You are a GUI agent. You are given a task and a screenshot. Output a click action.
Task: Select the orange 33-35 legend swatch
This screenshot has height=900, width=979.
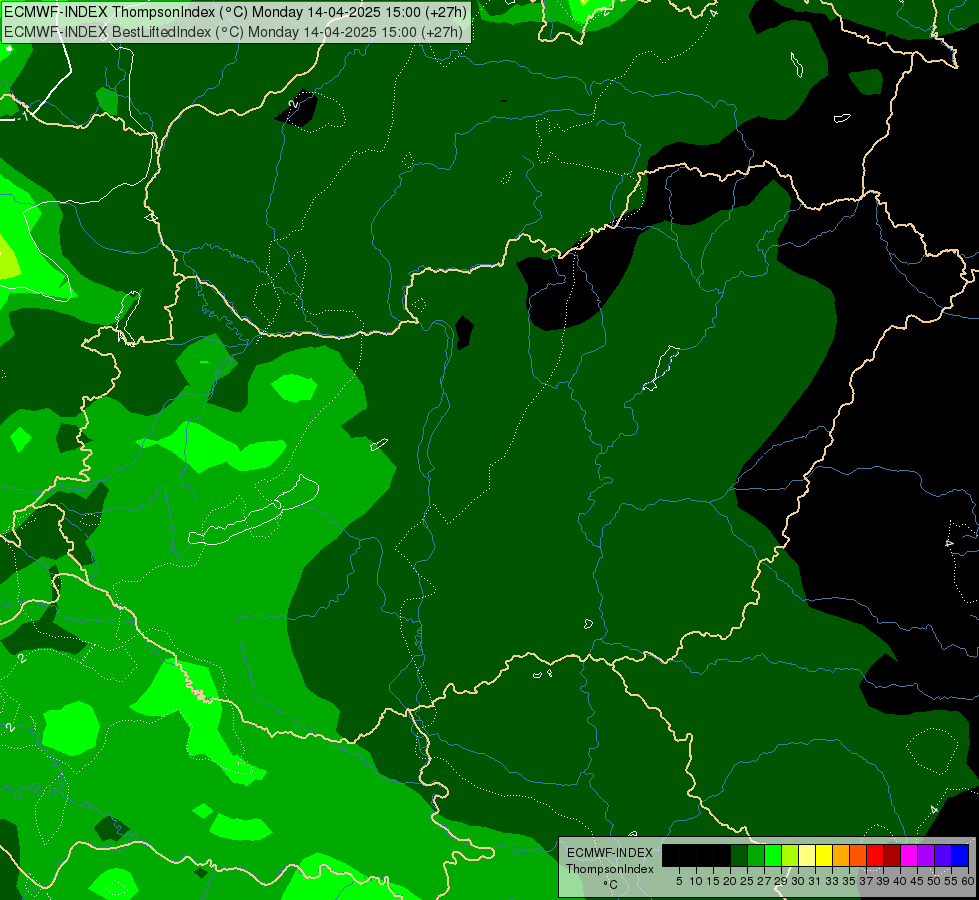click(841, 855)
